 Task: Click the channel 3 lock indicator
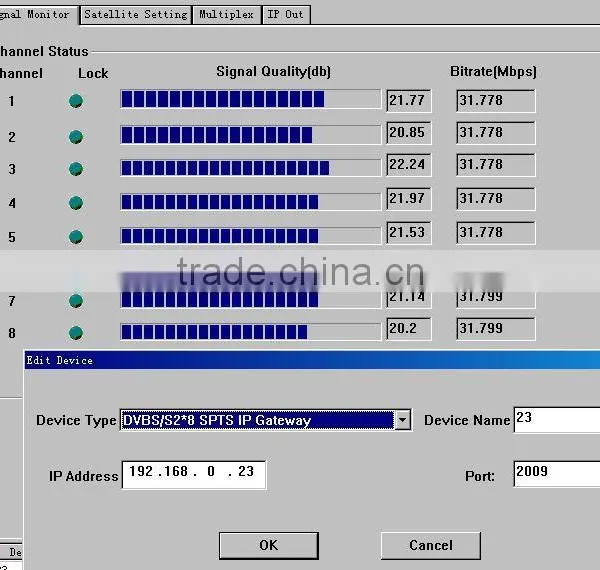(x=76, y=169)
